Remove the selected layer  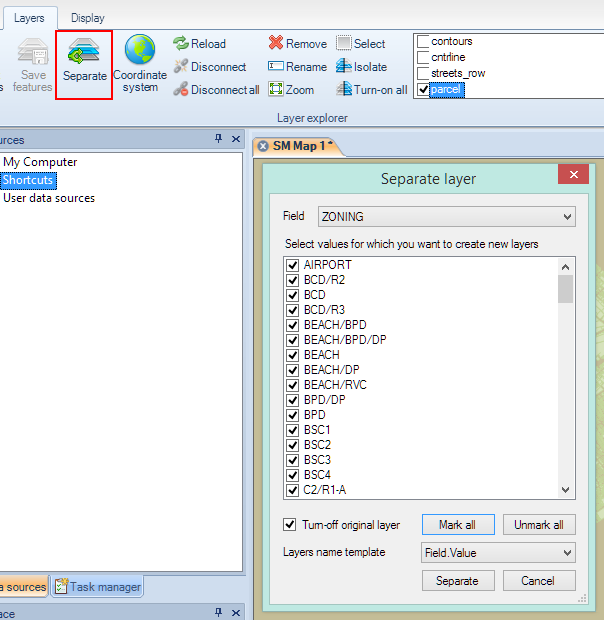276,44
